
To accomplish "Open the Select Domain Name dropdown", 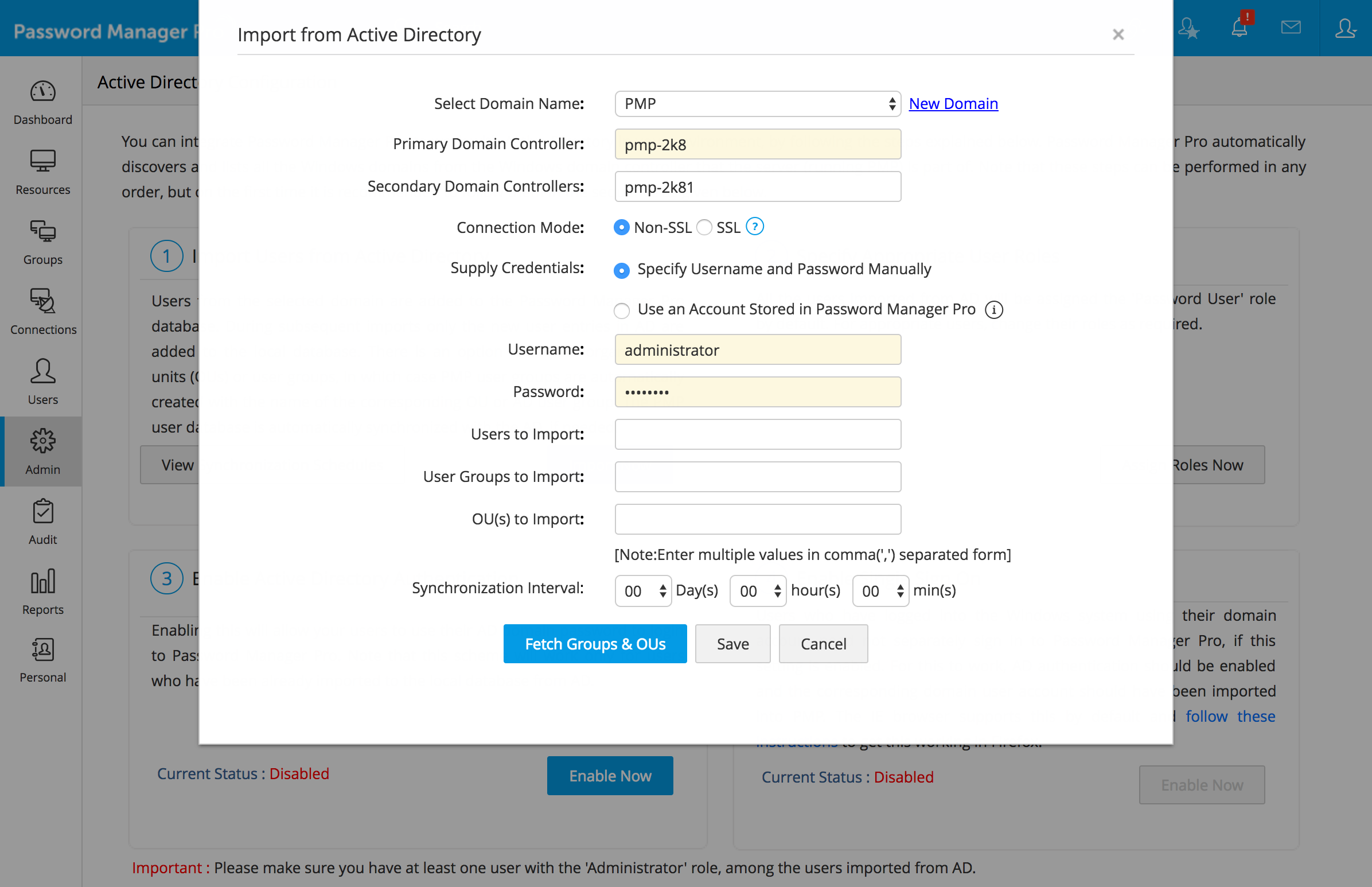I will coord(757,104).
